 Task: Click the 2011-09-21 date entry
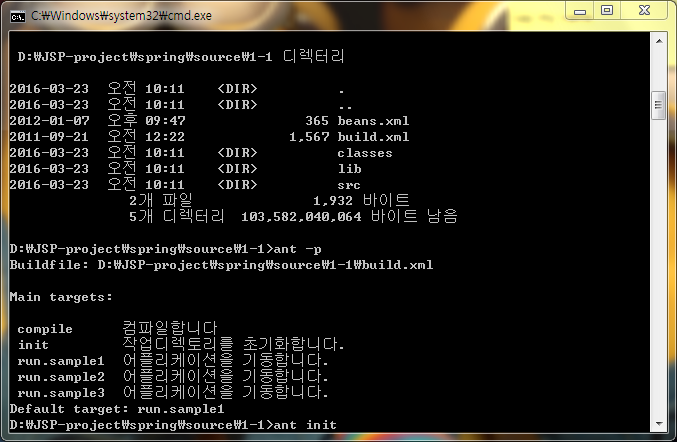[x=49, y=137]
